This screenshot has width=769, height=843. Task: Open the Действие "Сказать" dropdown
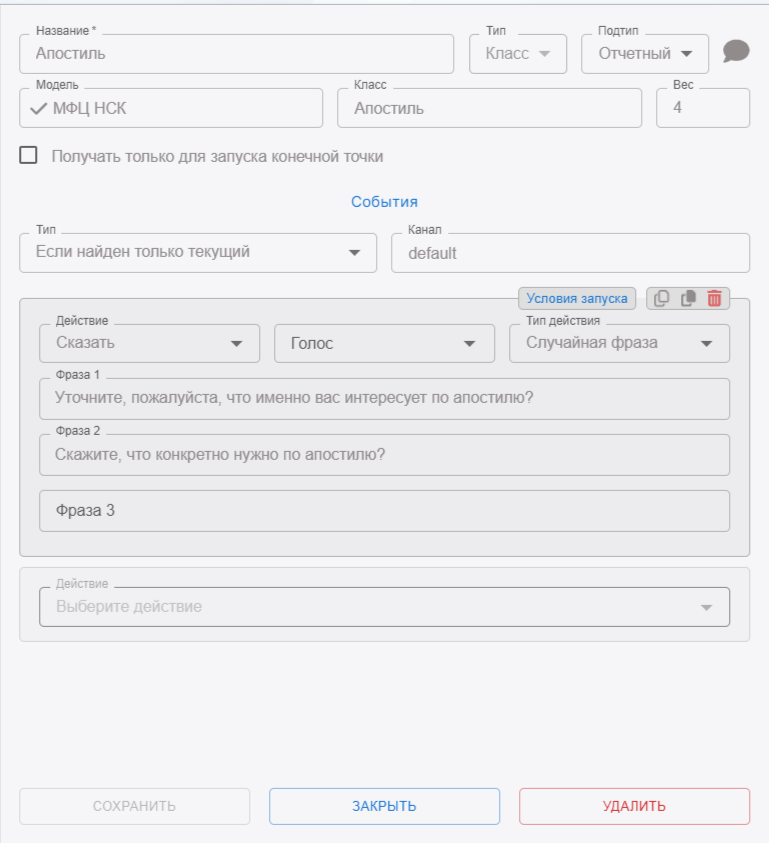pyautogui.click(x=149, y=343)
